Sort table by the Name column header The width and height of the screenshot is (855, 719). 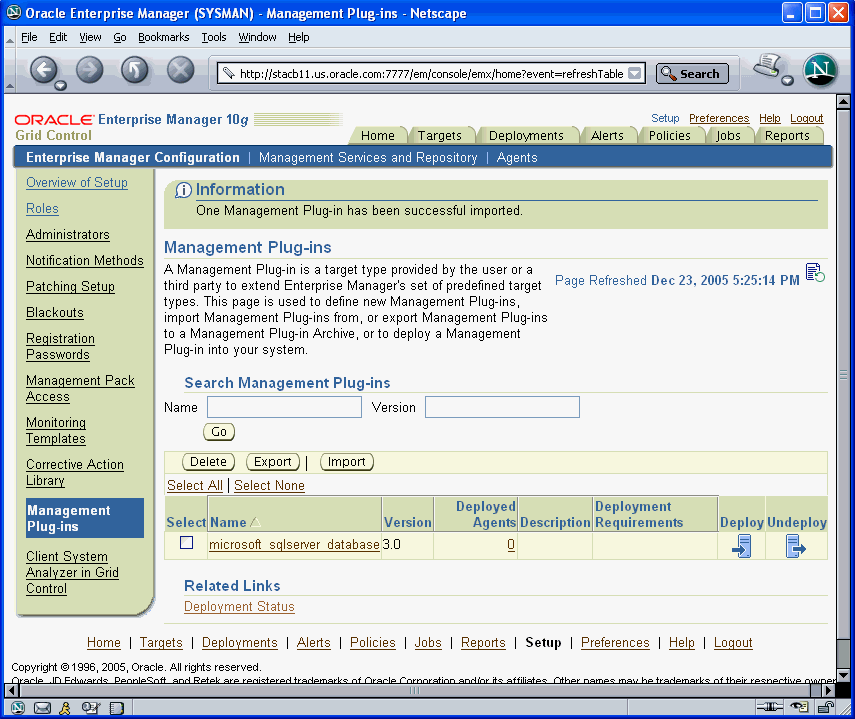click(x=228, y=522)
